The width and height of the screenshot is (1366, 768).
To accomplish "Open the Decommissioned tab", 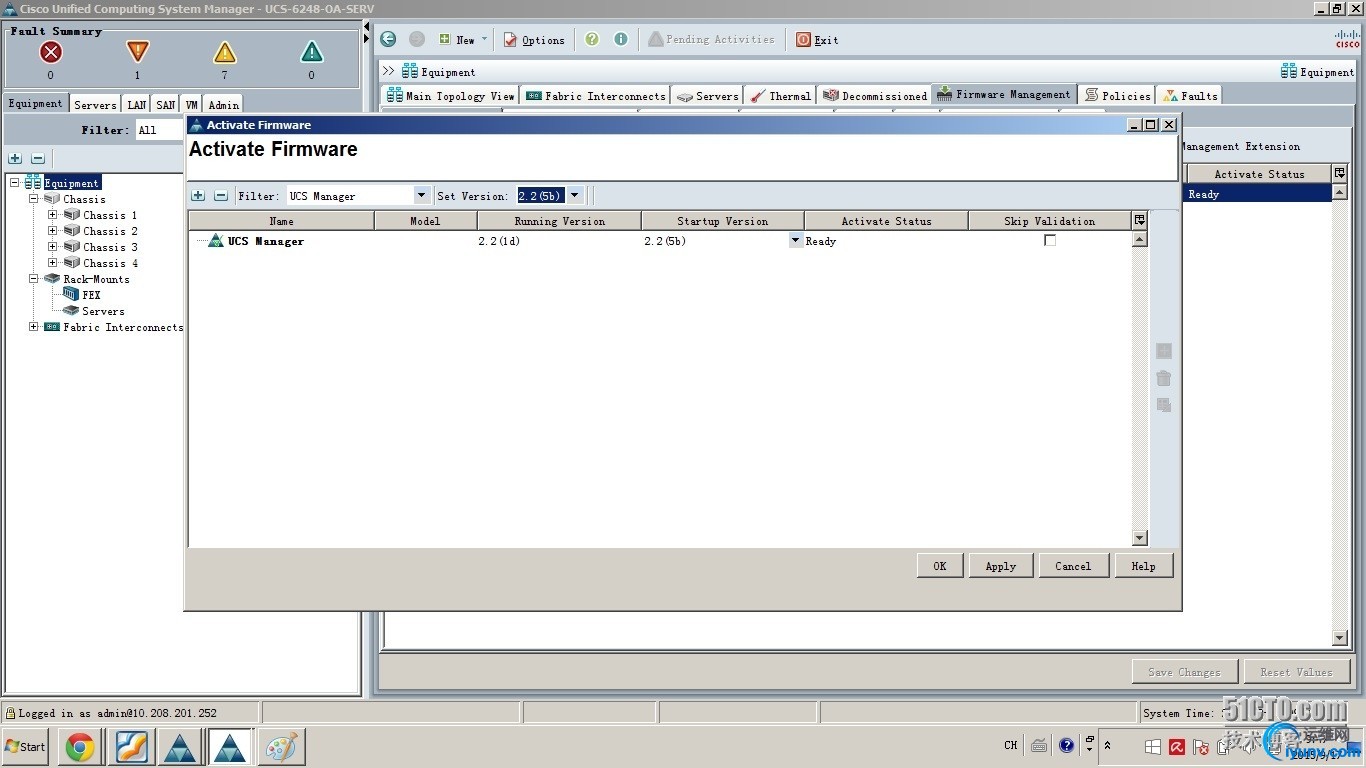I will coord(875,96).
